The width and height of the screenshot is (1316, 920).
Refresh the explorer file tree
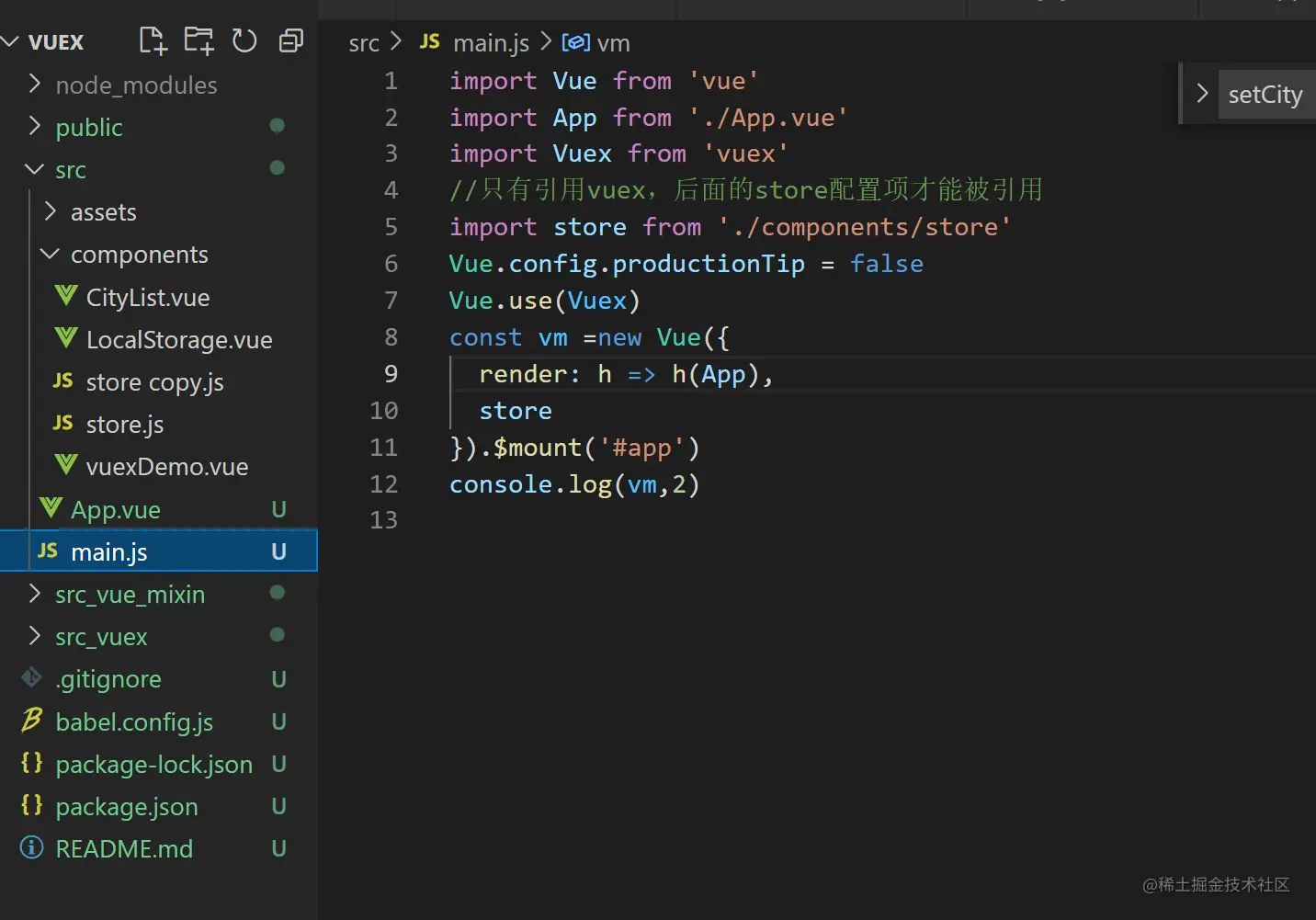pyautogui.click(x=244, y=41)
